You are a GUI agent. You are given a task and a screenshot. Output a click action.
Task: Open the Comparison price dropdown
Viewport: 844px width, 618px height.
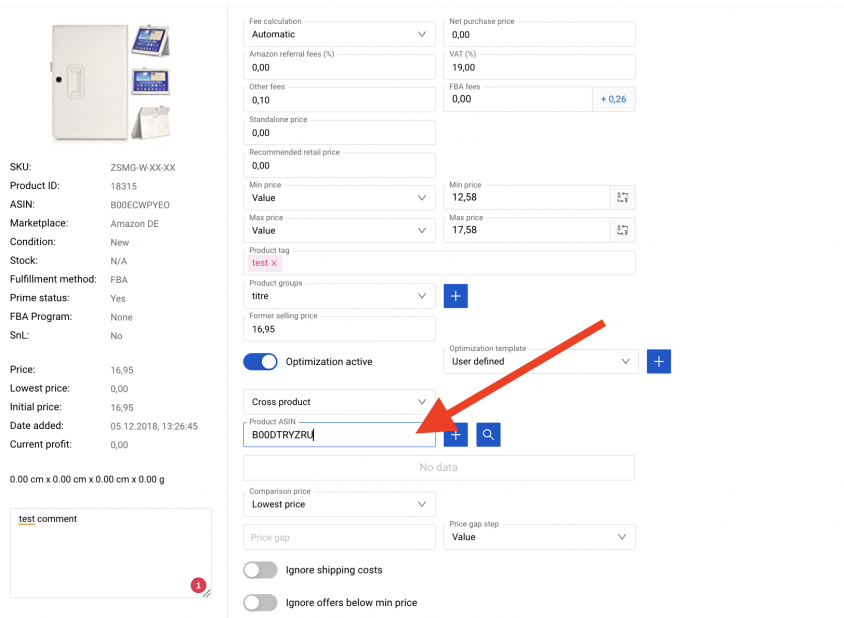pyautogui.click(x=339, y=504)
